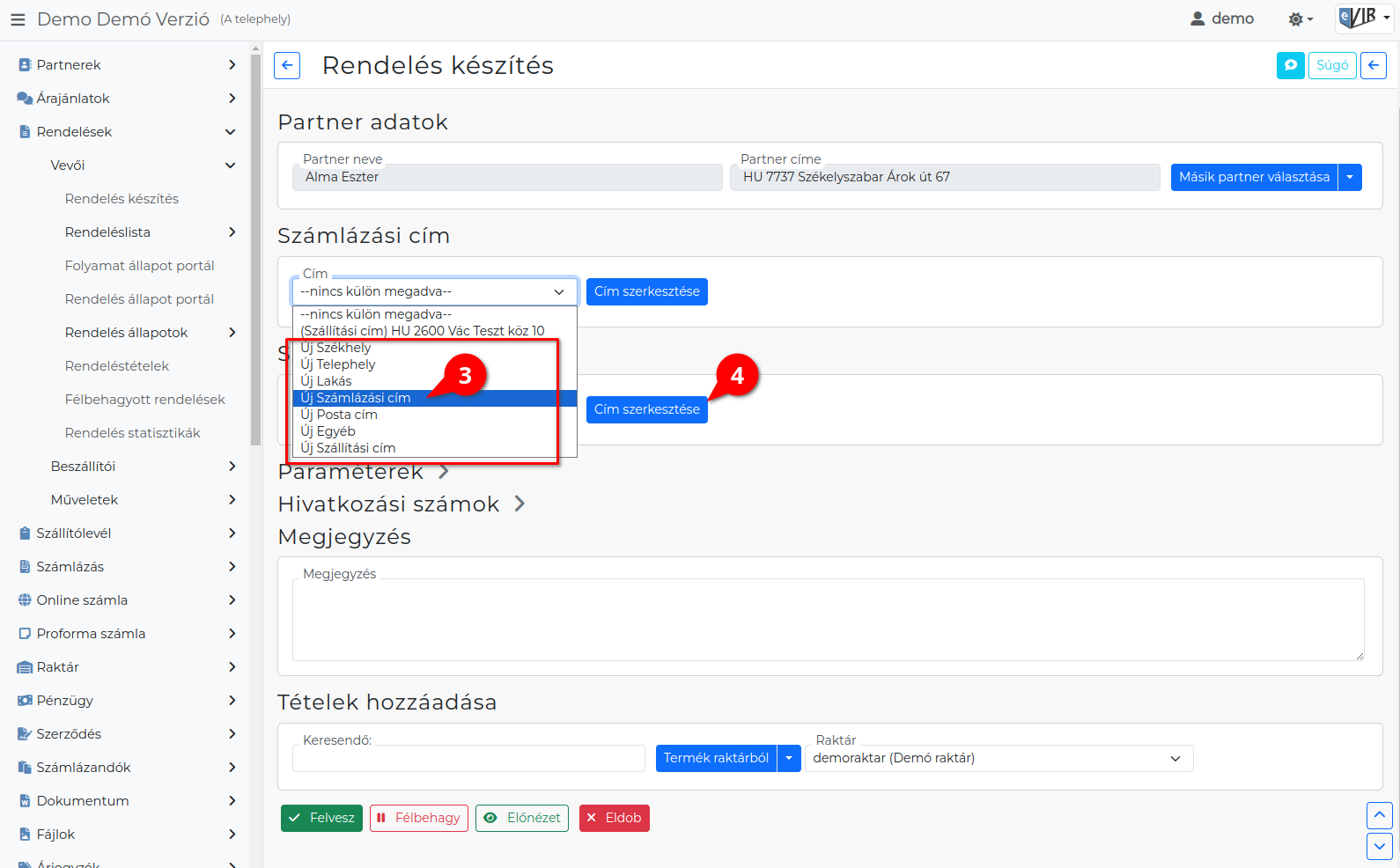Screen dimensions: 1400x868
Task: Open Rendeléstételek menu item
Action: click(117, 366)
